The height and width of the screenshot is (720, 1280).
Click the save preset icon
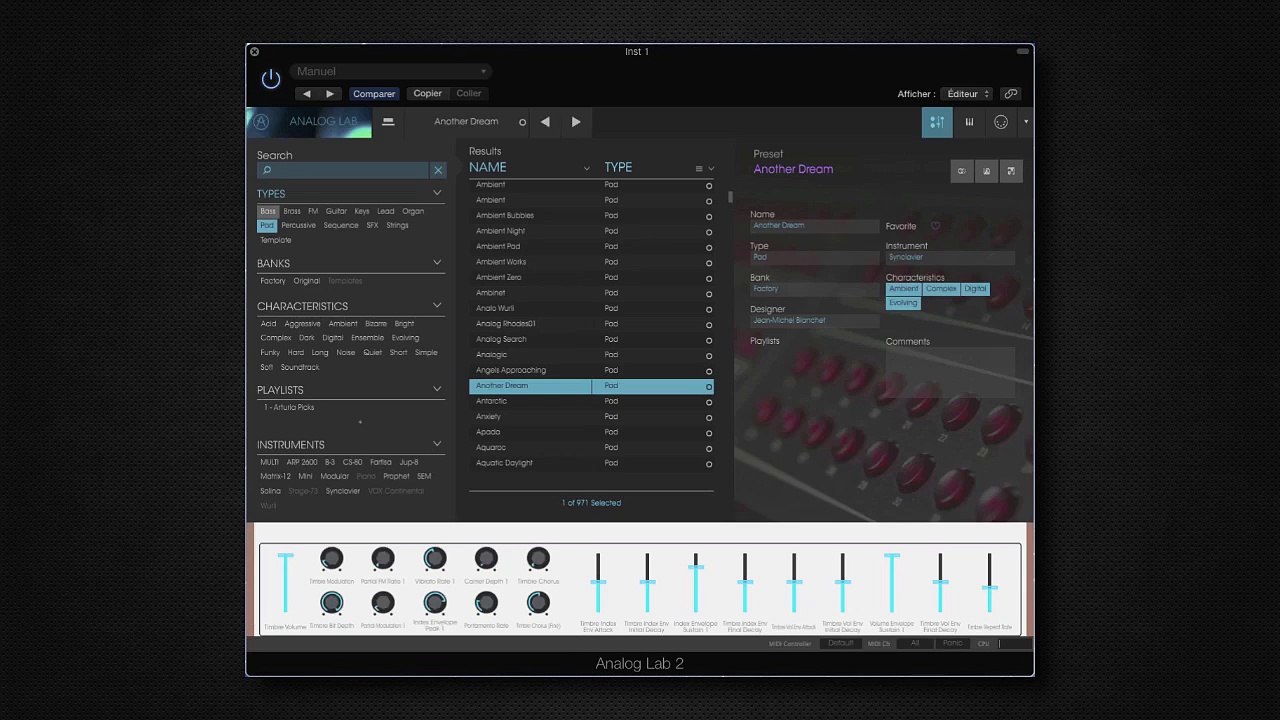click(x=986, y=171)
